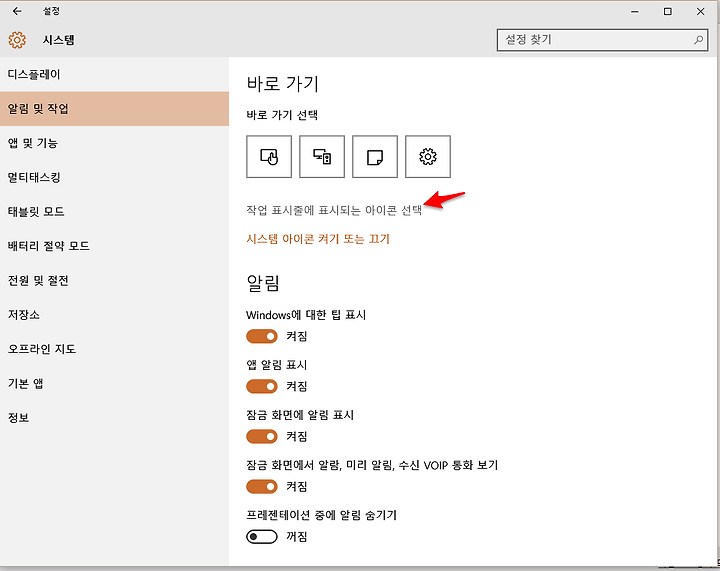Close the Settings window

700,11
